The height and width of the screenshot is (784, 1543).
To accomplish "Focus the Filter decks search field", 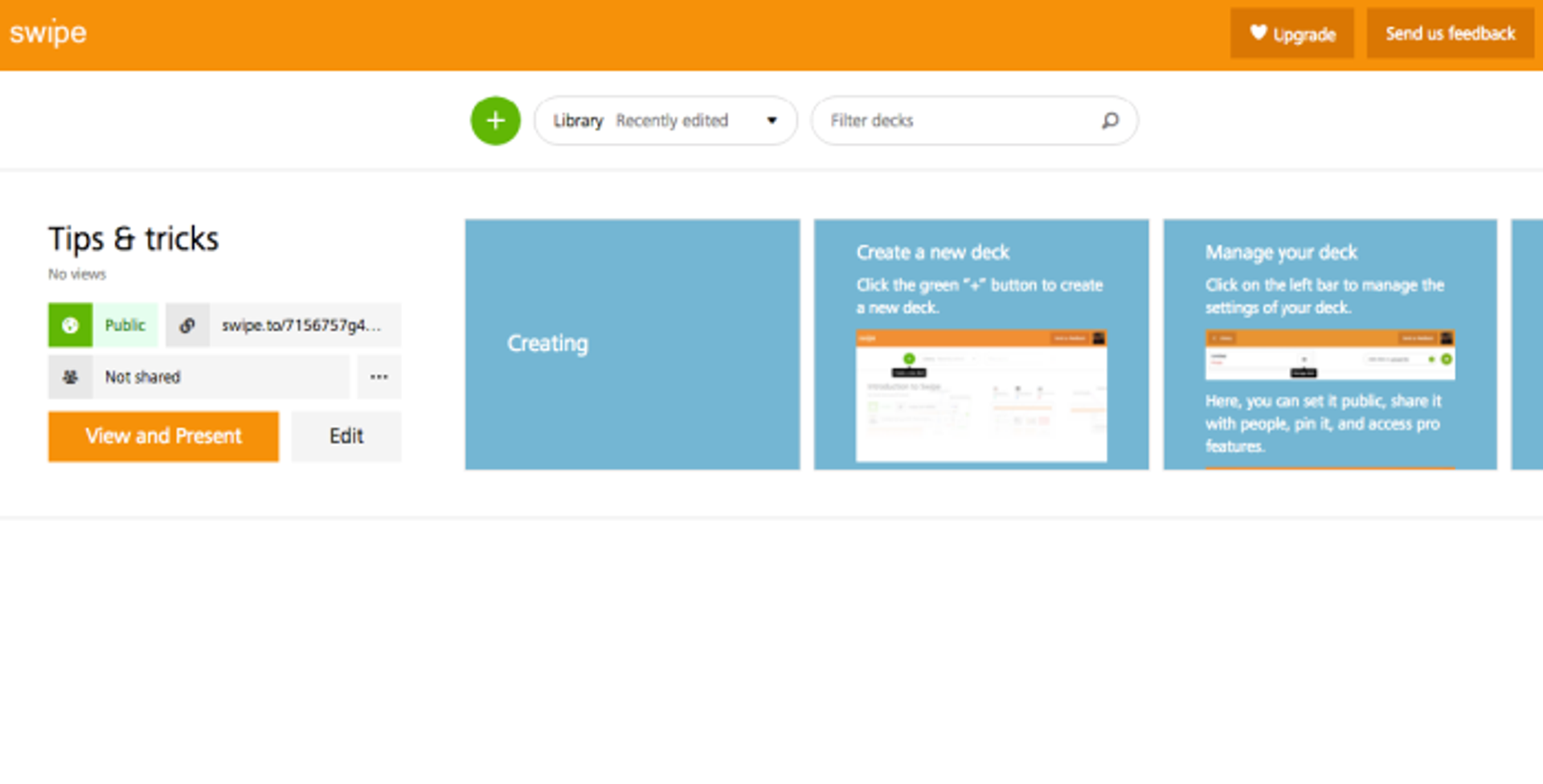I will tap(974, 120).
